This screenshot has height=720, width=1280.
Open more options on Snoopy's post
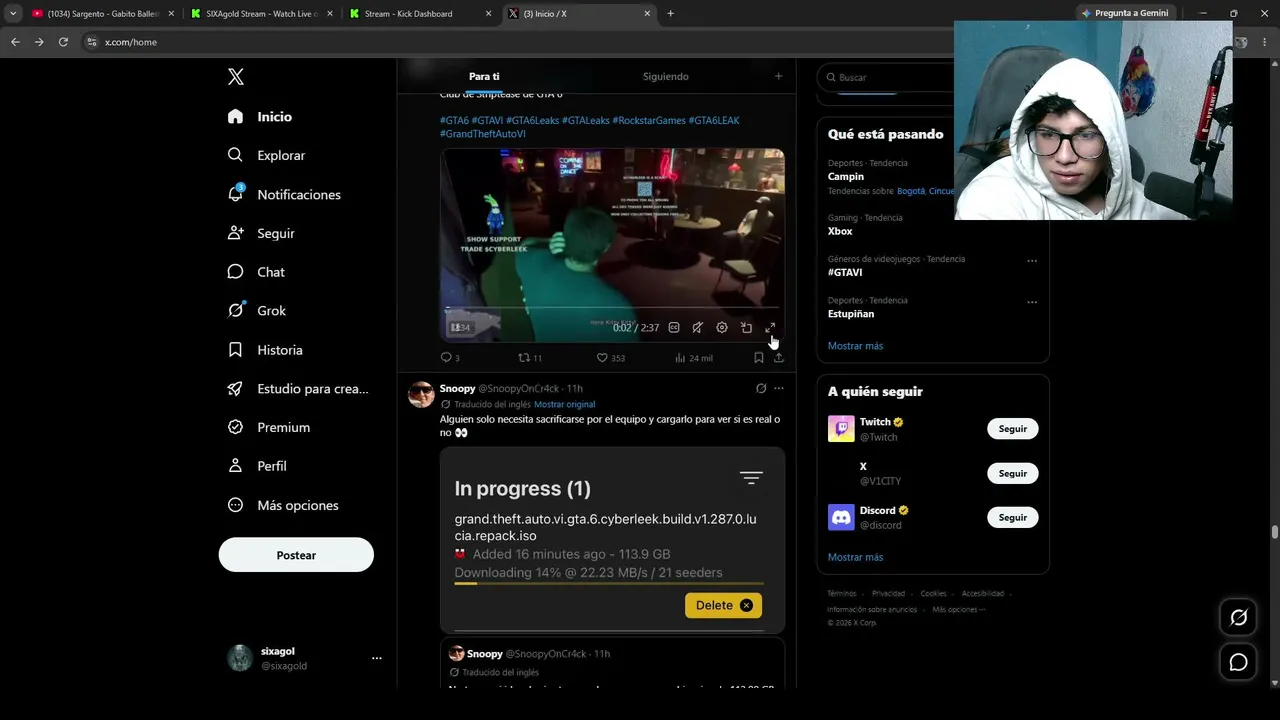coord(779,388)
